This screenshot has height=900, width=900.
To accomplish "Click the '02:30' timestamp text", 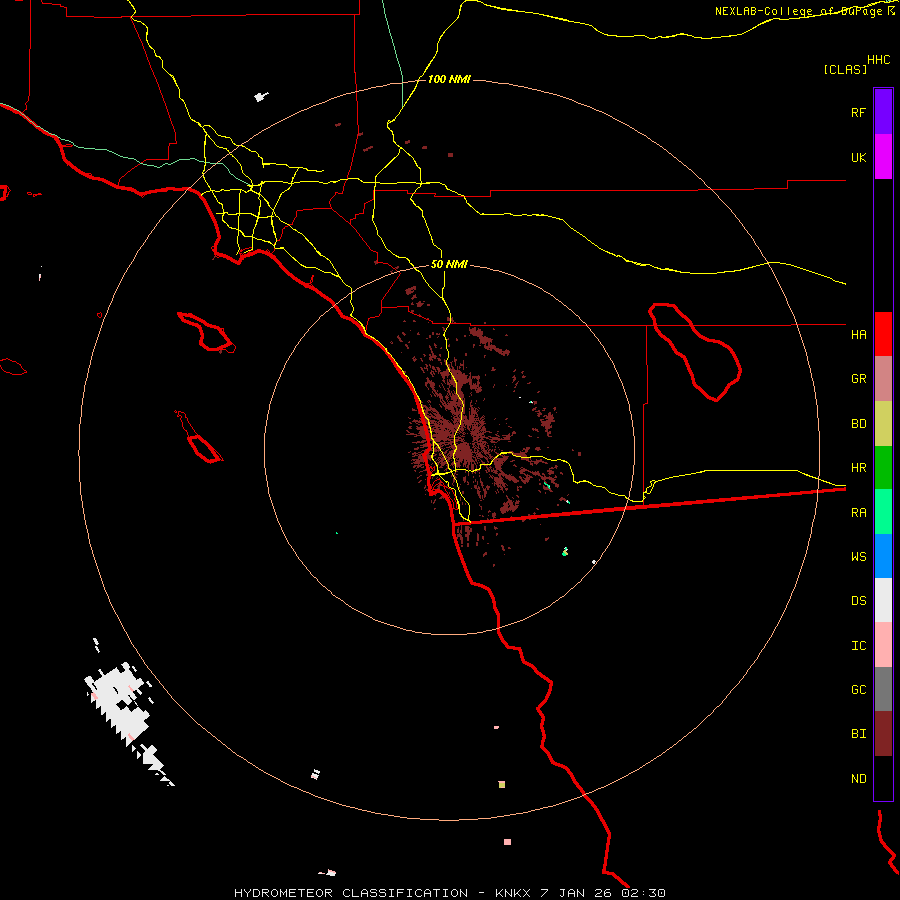I will [x=643, y=893].
